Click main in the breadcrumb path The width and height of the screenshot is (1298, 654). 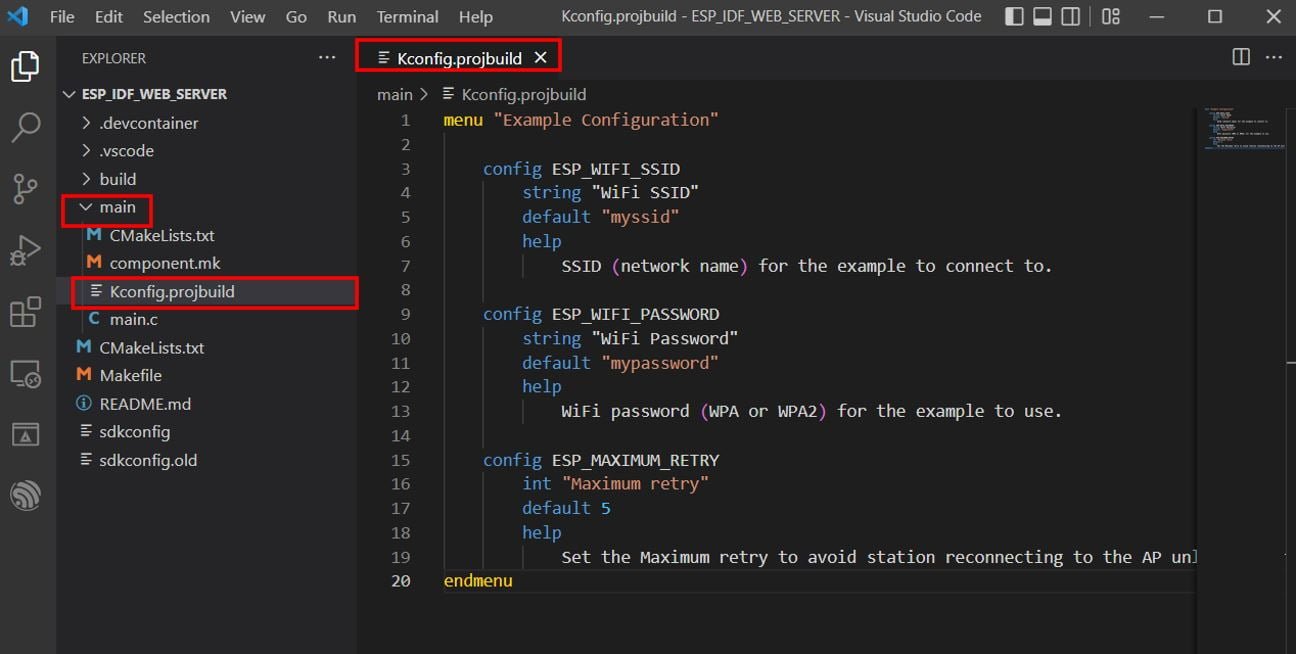click(x=395, y=93)
